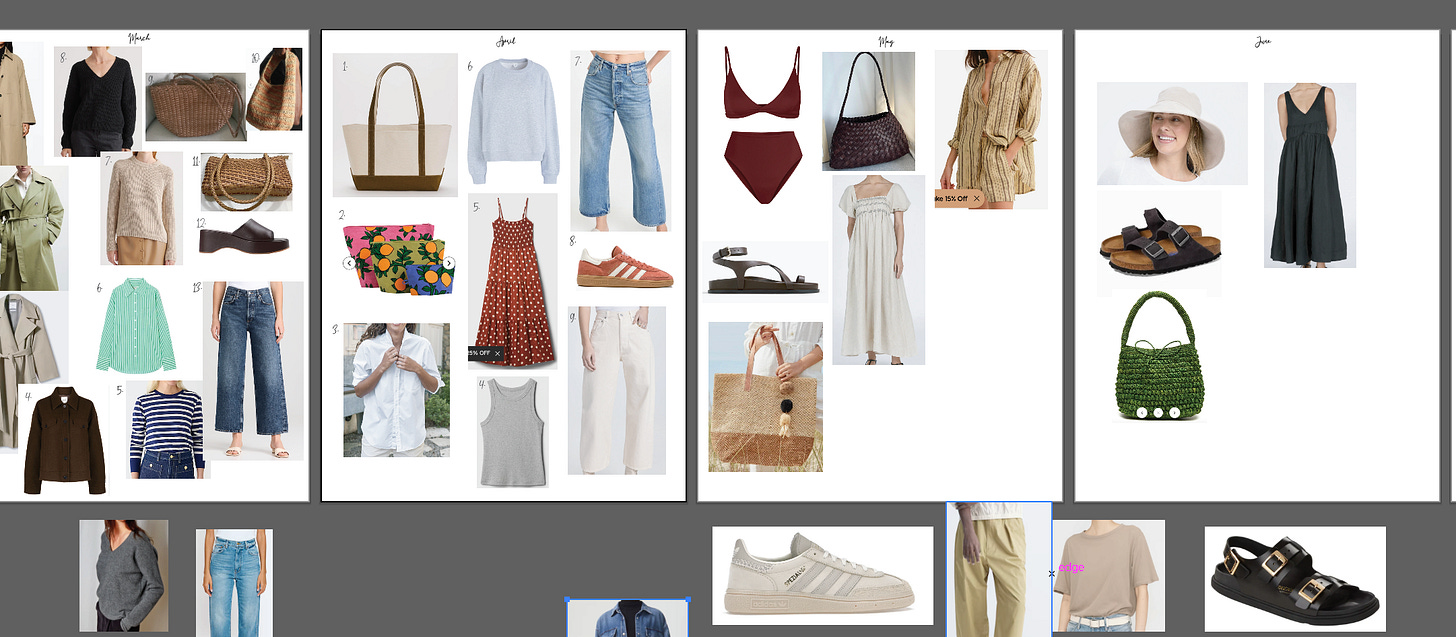Viewport: 1456px width, 637px height.
Task: Select the denim jacket image at the bottom
Action: coord(627,618)
